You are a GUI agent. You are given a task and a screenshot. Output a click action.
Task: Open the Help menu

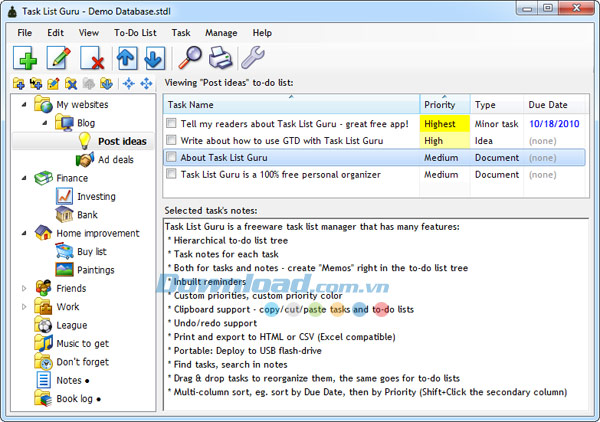pos(262,33)
